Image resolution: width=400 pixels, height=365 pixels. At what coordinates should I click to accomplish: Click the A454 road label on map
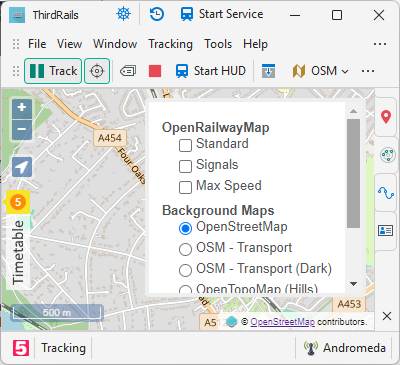coord(110,138)
